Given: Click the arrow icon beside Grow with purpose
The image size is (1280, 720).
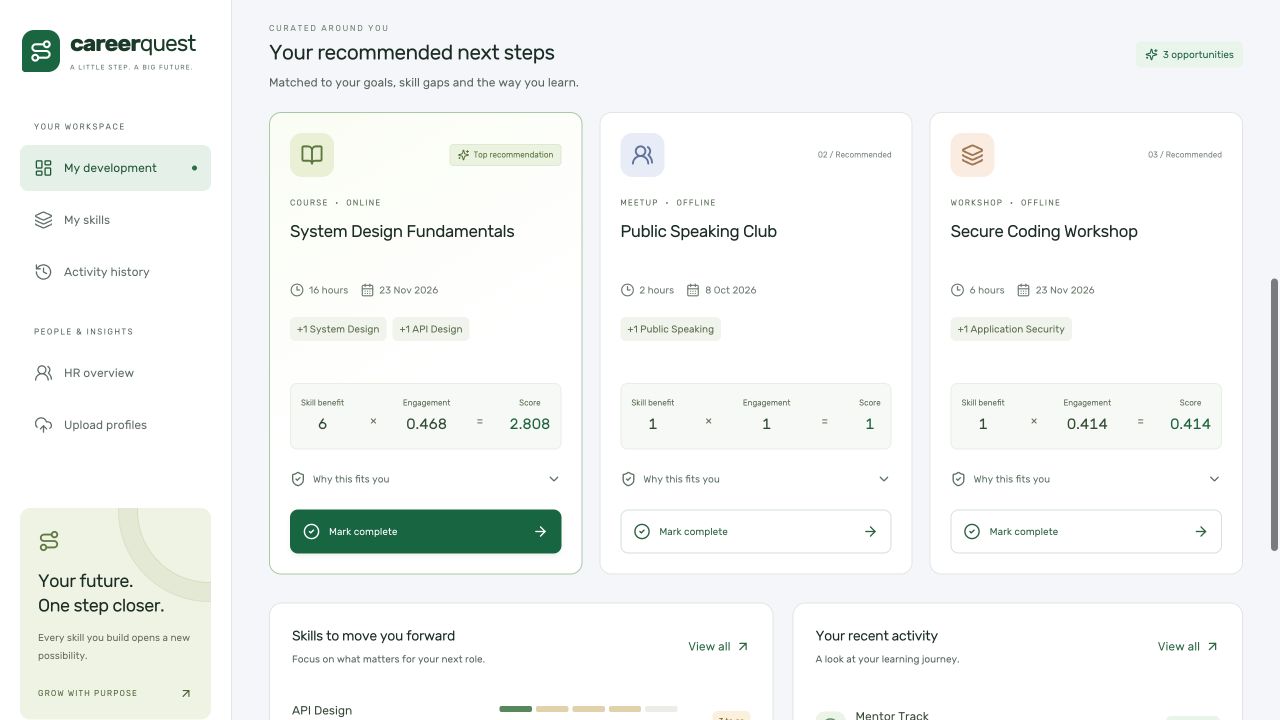Looking at the screenshot, I should [x=185, y=693].
